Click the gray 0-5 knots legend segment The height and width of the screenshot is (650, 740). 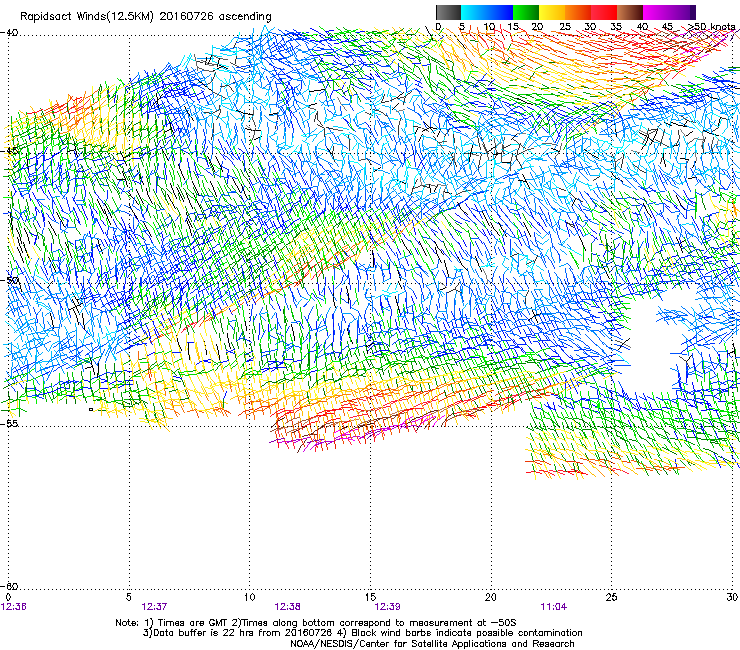pos(448,12)
